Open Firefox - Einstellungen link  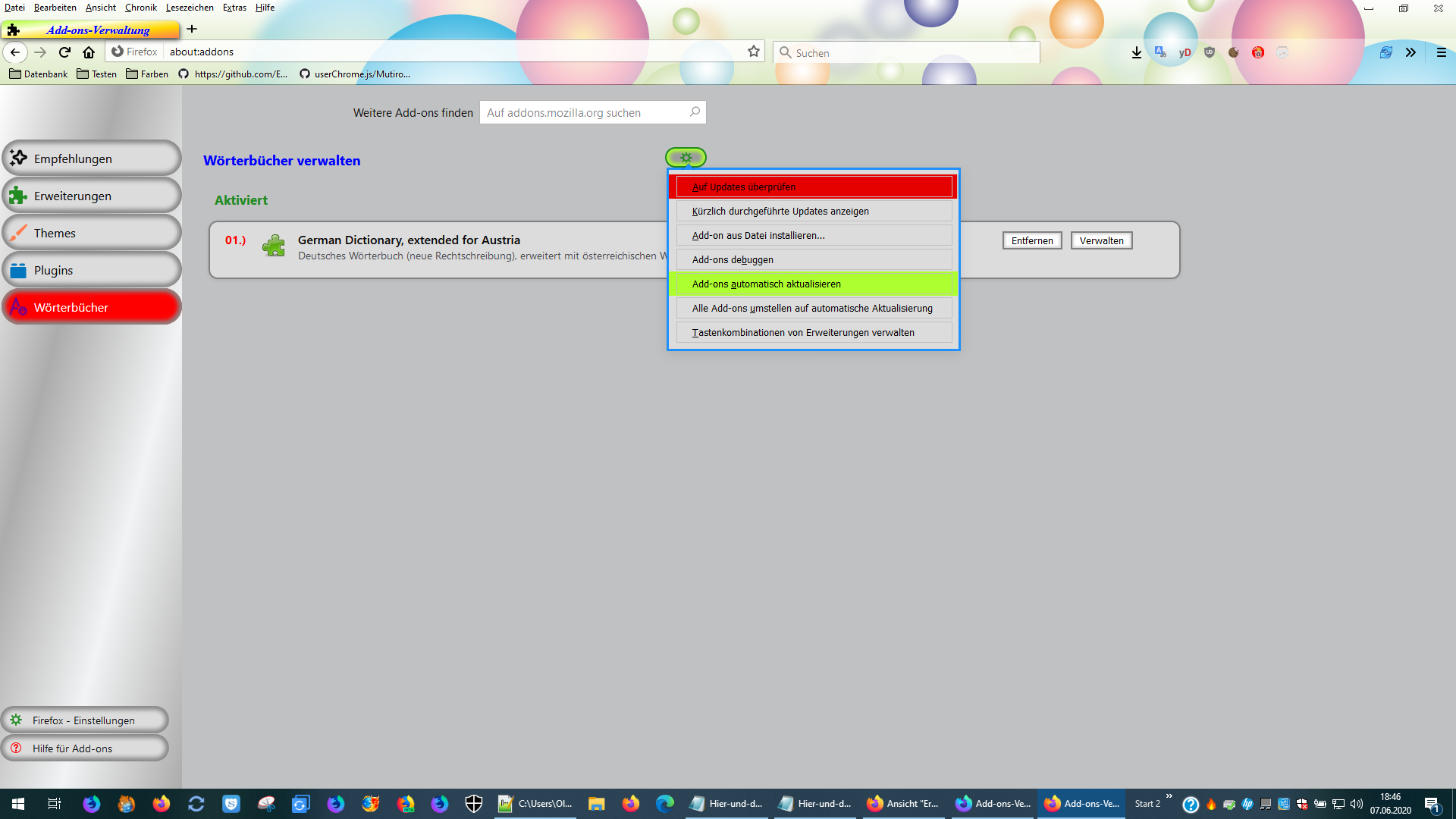tap(83, 720)
